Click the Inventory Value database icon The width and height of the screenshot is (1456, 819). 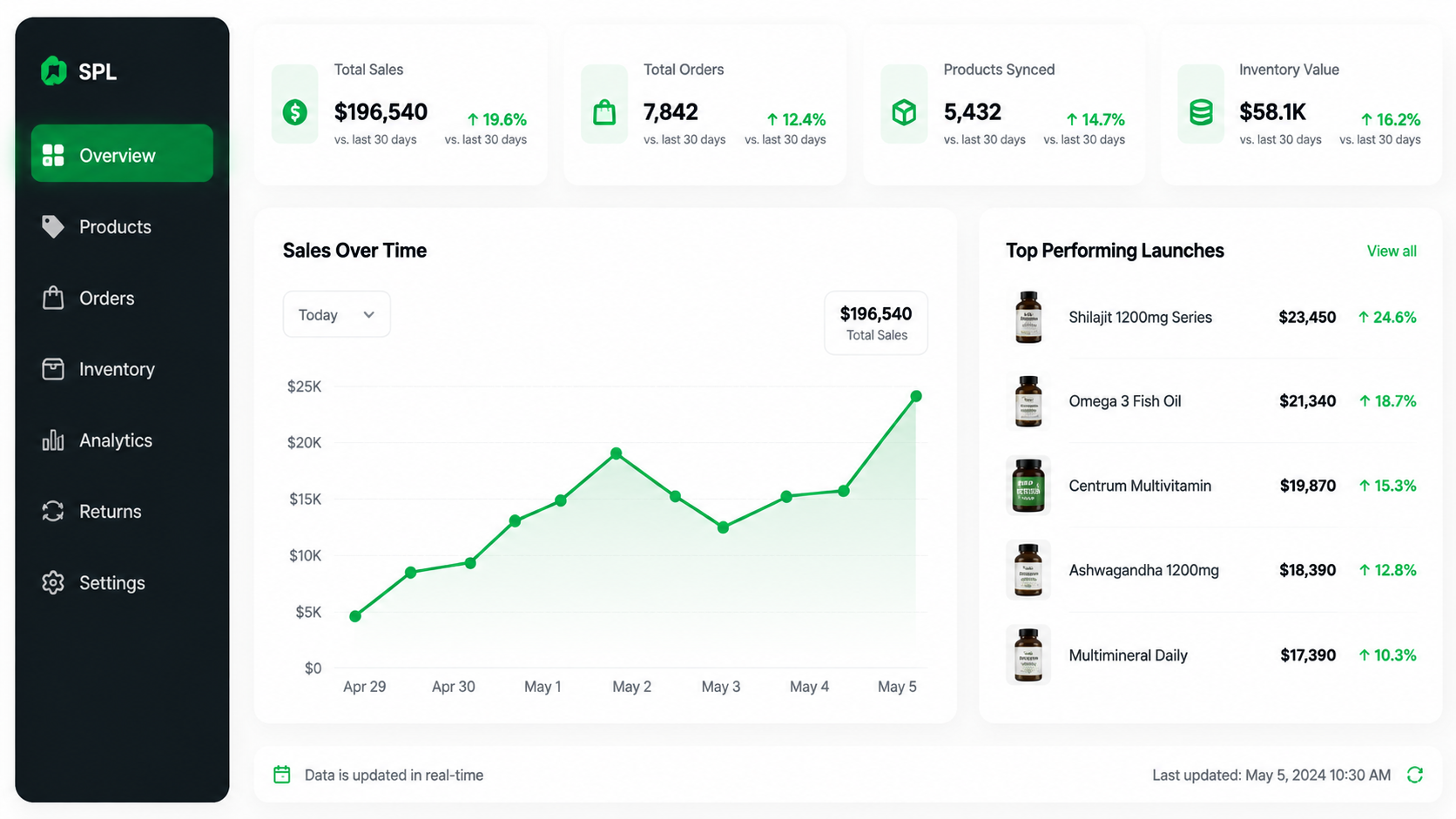(1202, 112)
